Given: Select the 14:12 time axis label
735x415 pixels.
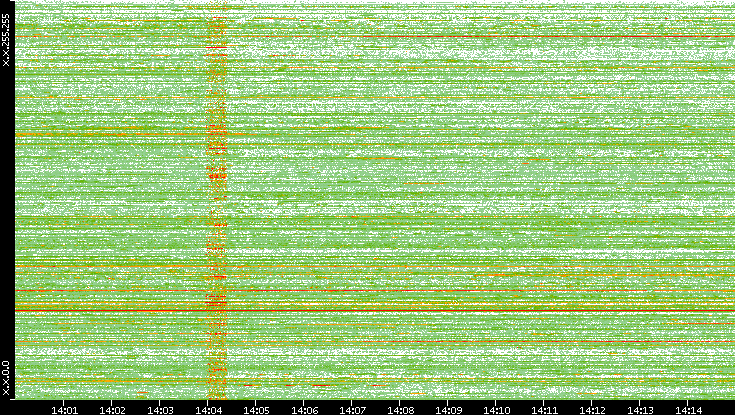Looking at the screenshot, I should [592, 410].
